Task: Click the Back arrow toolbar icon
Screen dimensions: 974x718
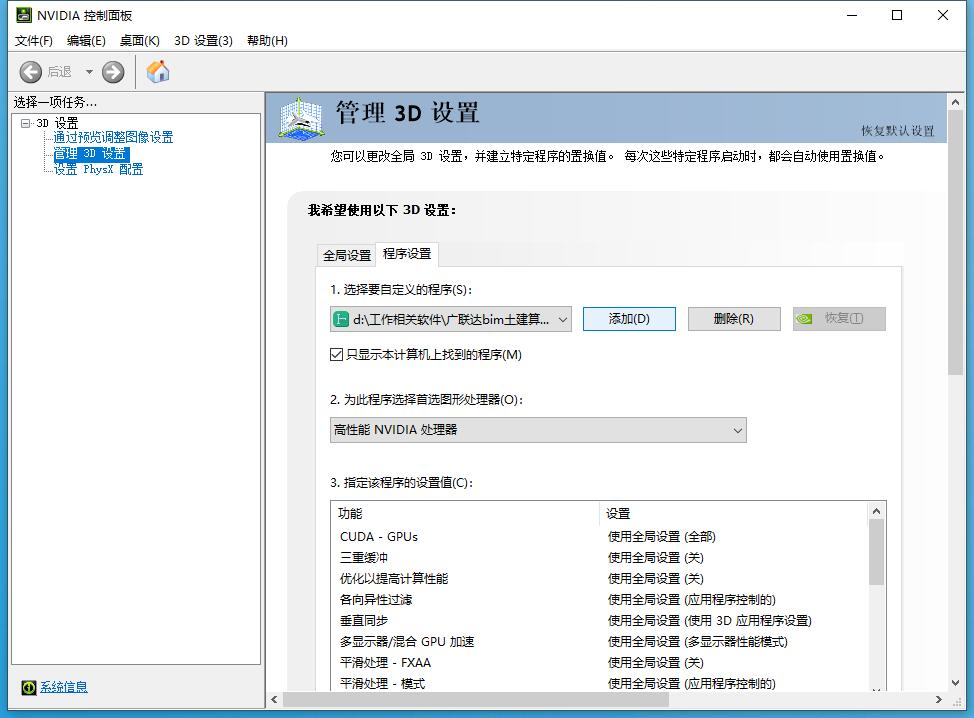Action: [30, 72]
